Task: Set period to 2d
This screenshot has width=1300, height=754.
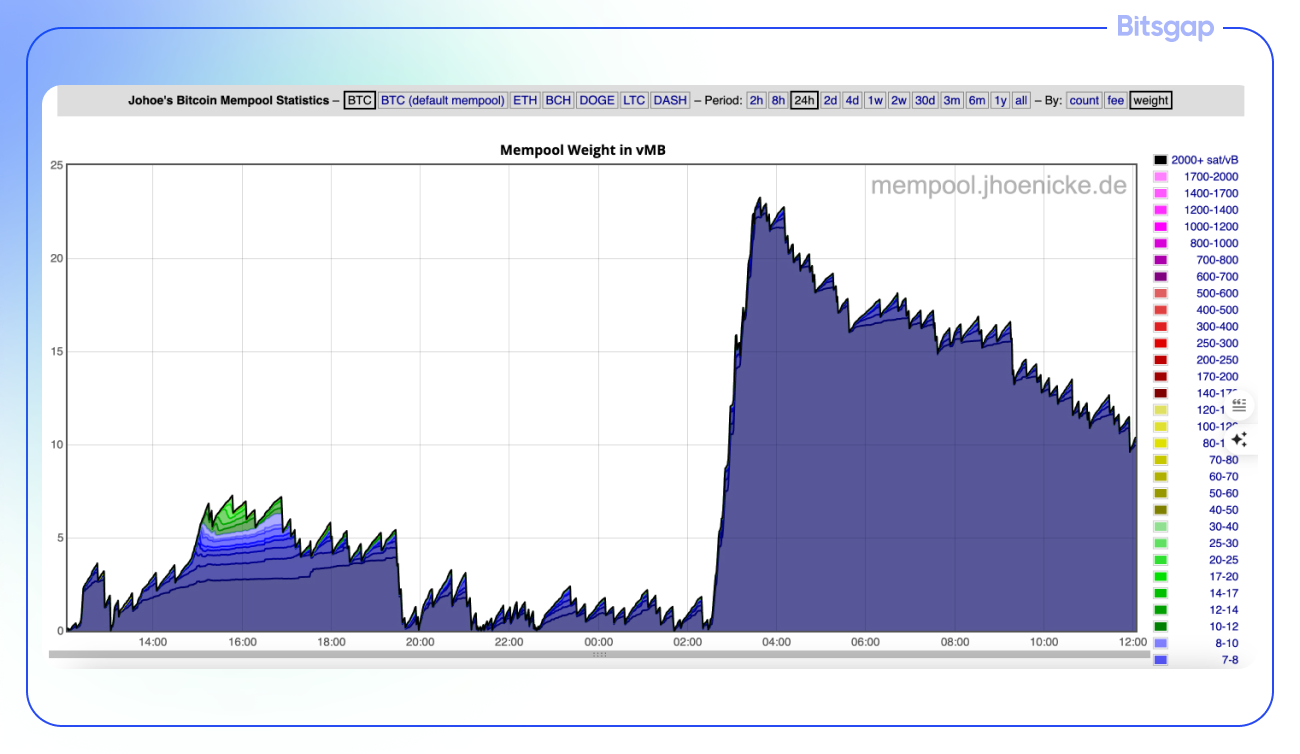Action: click(x=830, y=100)
